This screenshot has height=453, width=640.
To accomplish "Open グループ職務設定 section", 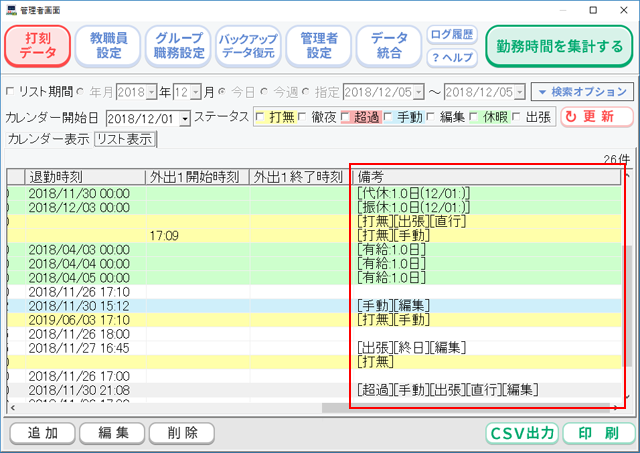I will click(178, 46).
